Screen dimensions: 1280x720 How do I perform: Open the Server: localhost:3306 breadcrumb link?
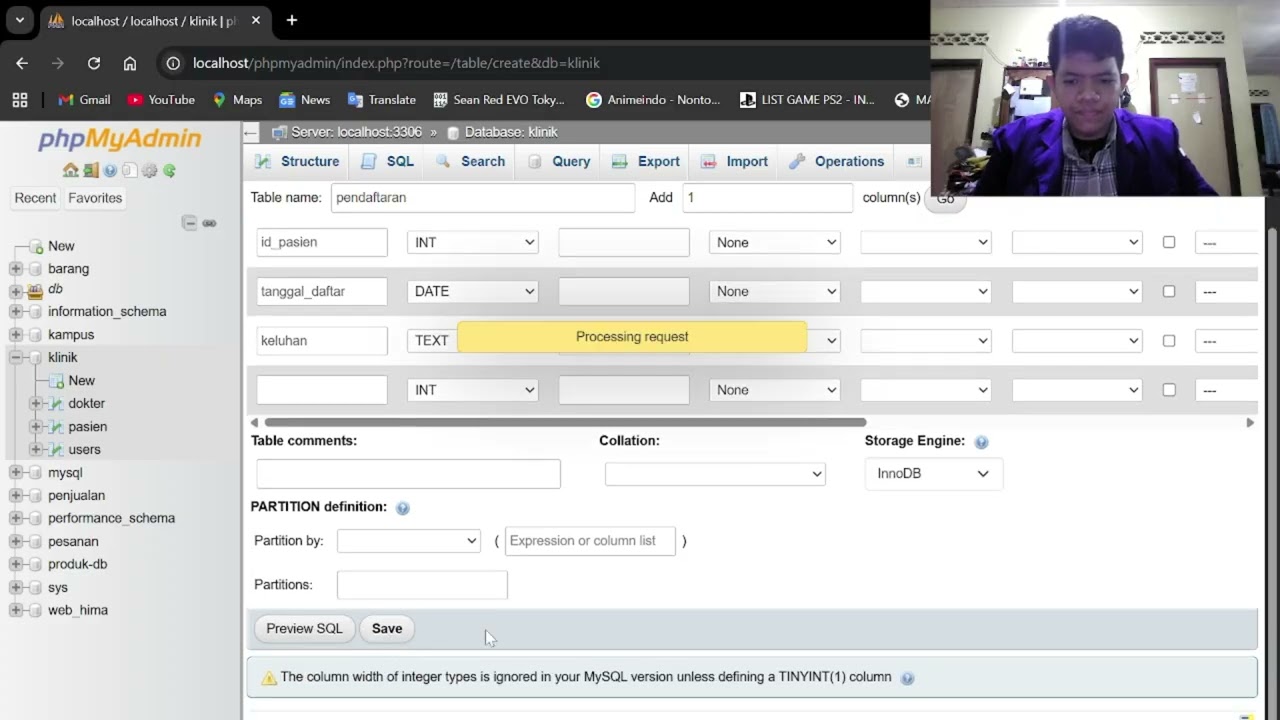(x=356, y=132)
